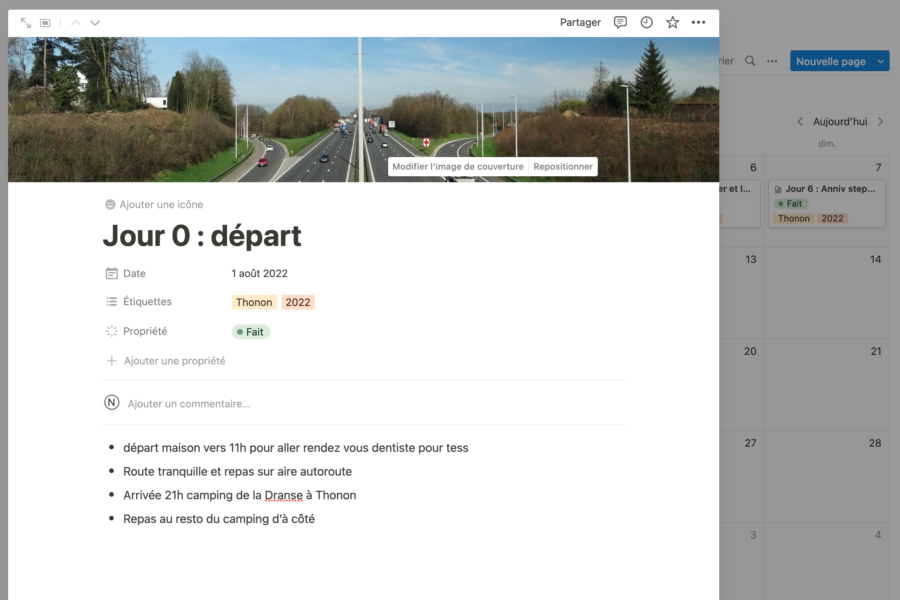Select calendar day 21

click(875, 351)
